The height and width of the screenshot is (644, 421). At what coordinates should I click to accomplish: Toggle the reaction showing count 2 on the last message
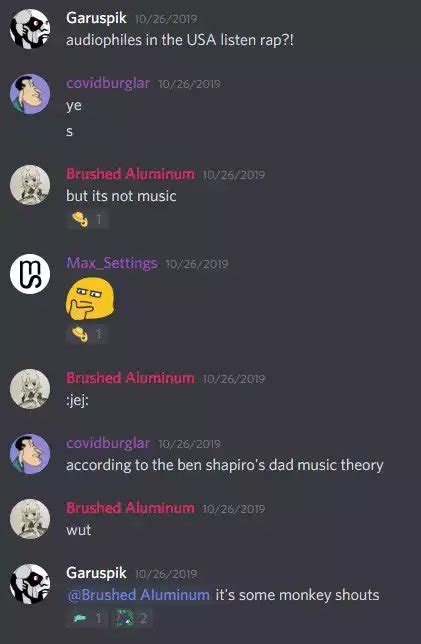coord(132,619)
